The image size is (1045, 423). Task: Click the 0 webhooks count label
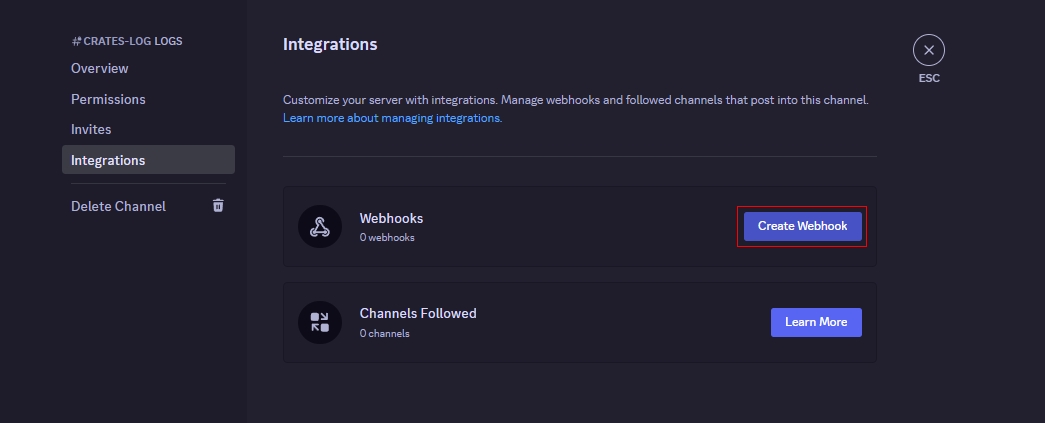click(387, 238)
